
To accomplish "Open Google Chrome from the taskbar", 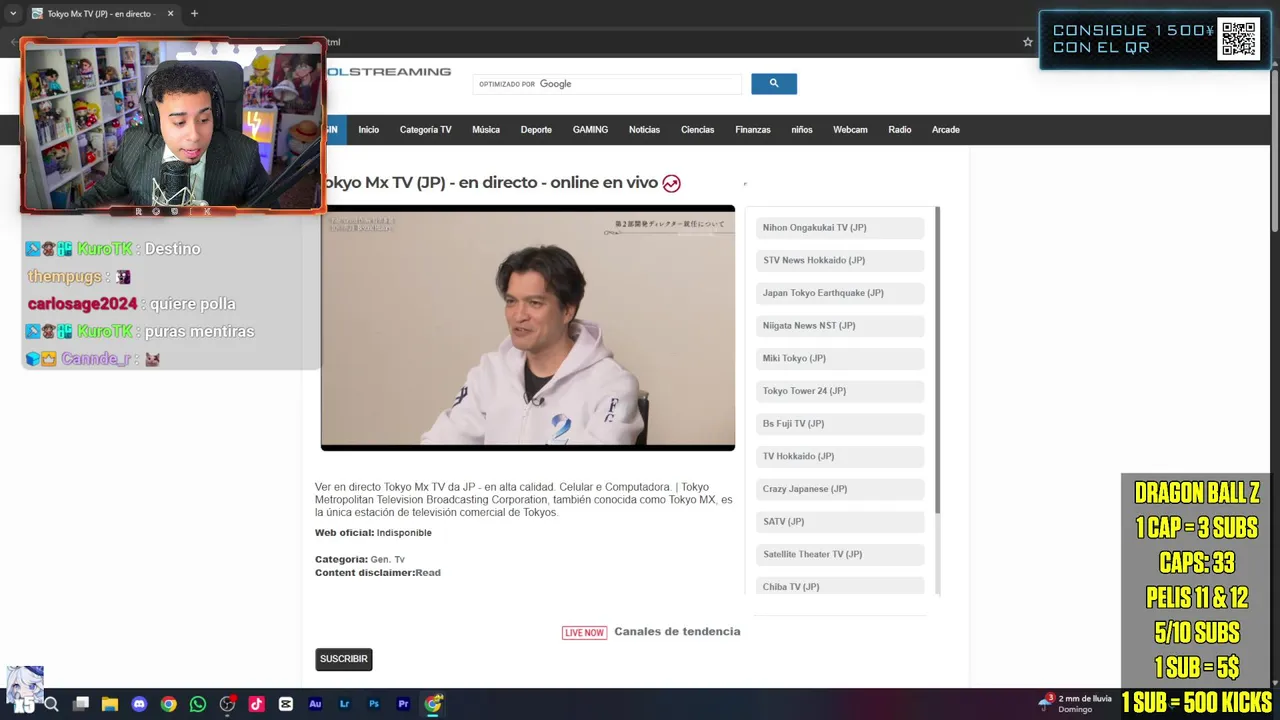I will [168, 704].
